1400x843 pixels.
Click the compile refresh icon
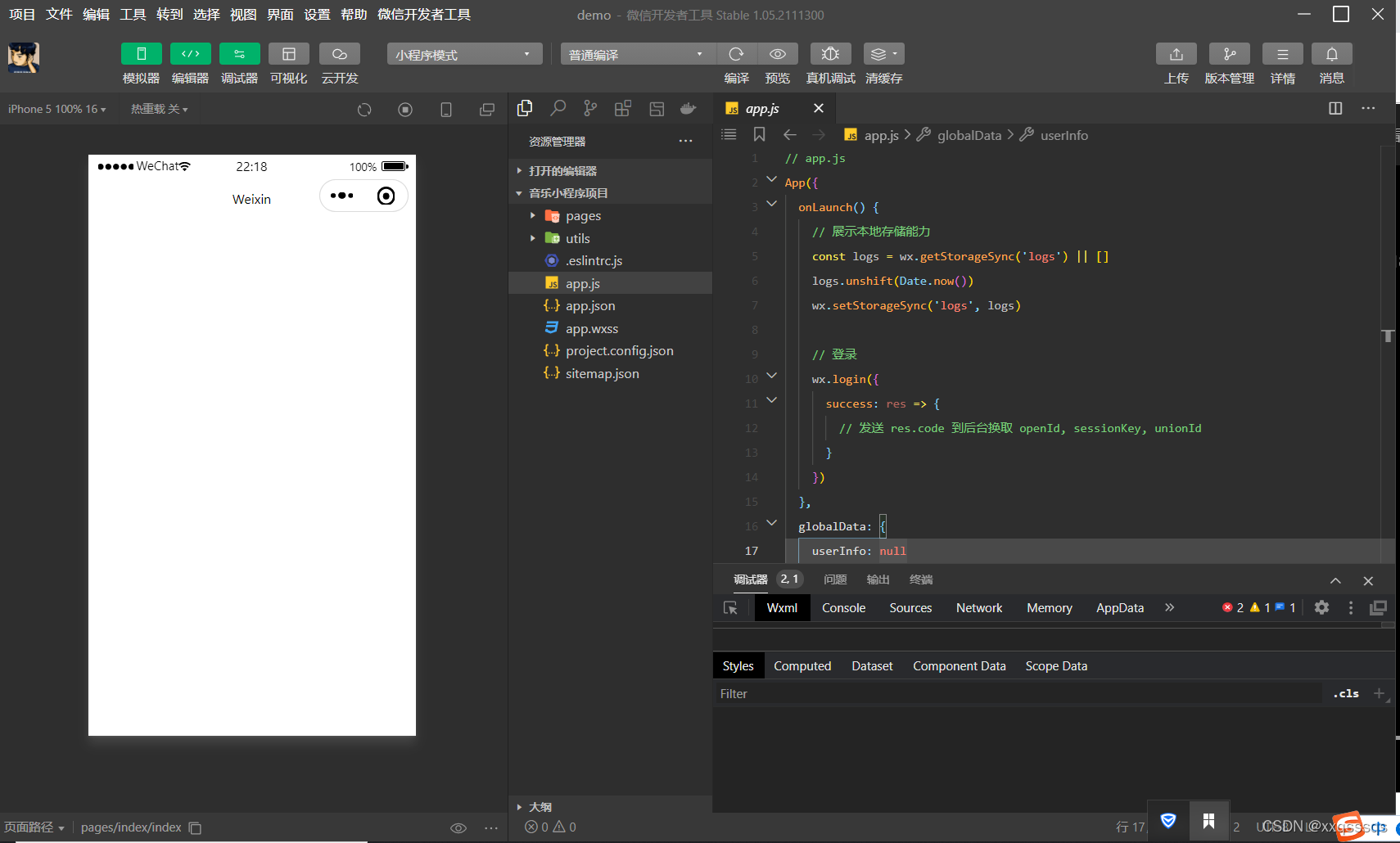(736, 54)
